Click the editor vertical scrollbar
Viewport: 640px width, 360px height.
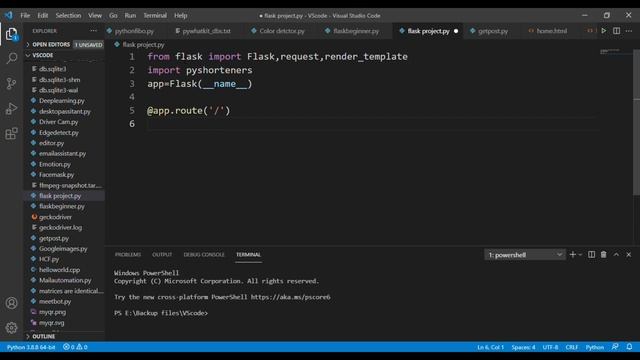636,122
